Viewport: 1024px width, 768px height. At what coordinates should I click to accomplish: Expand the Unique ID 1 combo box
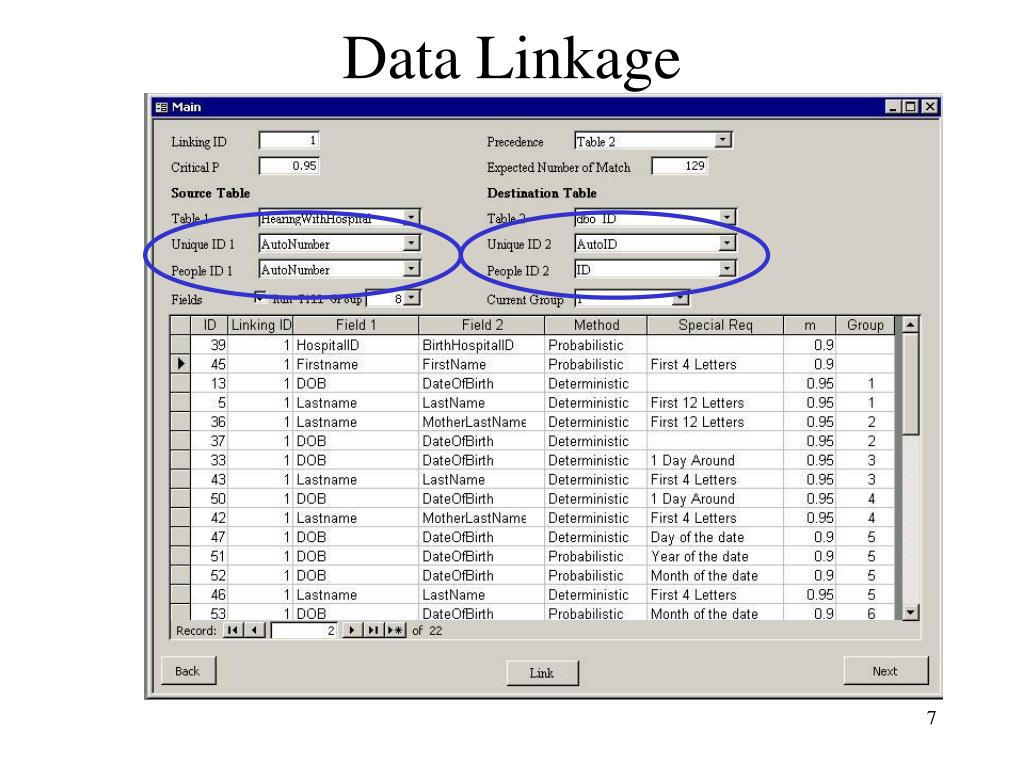click(411, 243)
